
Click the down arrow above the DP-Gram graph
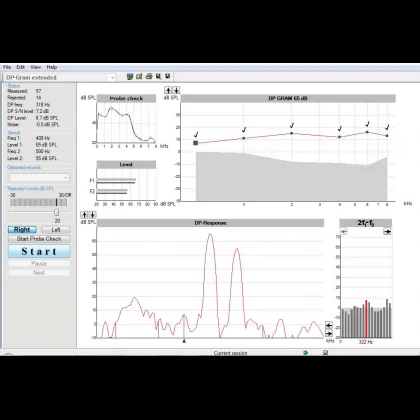(176, 90)
